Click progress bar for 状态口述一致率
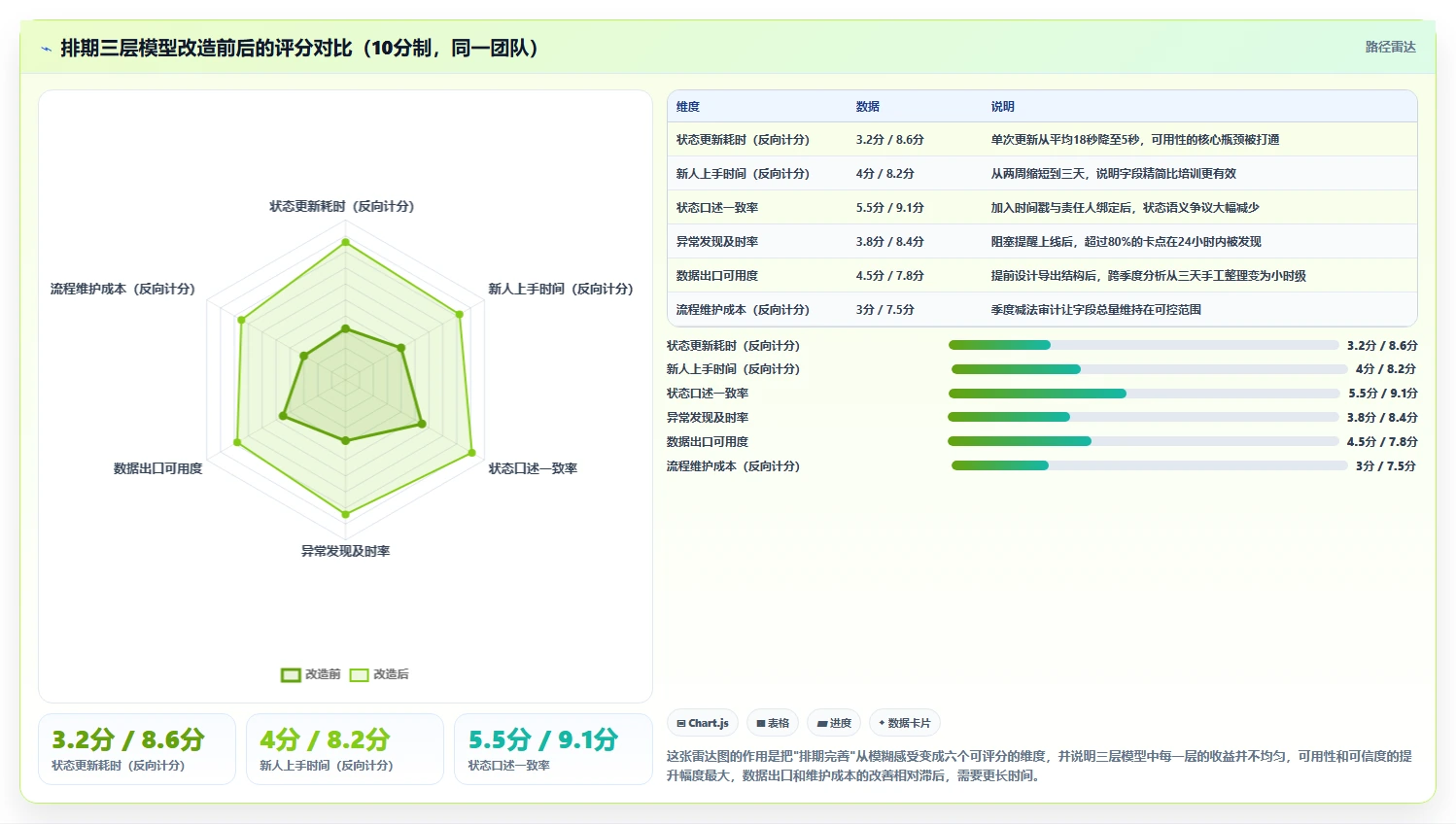This screenshot has width=1456, height=824. [1144, 394]
